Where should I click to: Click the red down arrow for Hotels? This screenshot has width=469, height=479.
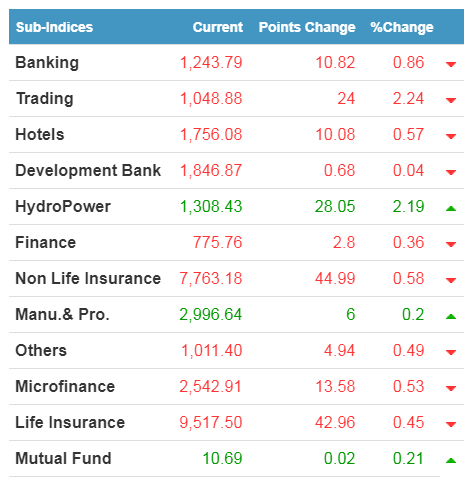[x=451, y=136]
